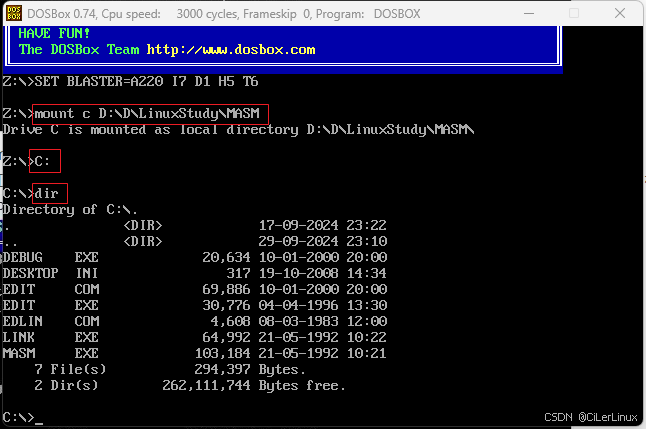Click the EDLIN COM file name
The image size is (646, 429).
[x=51, y=321]
